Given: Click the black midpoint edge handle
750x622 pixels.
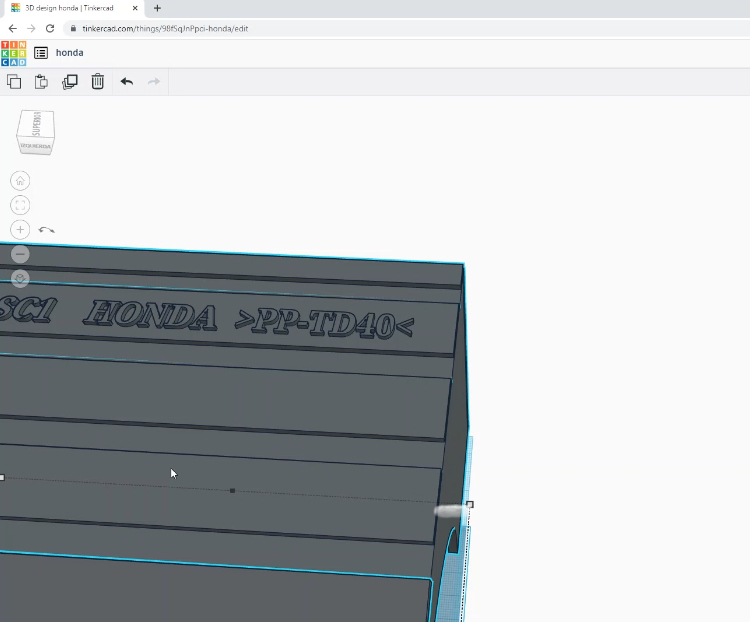Looking at the screenshot, I should click(232, 491).
